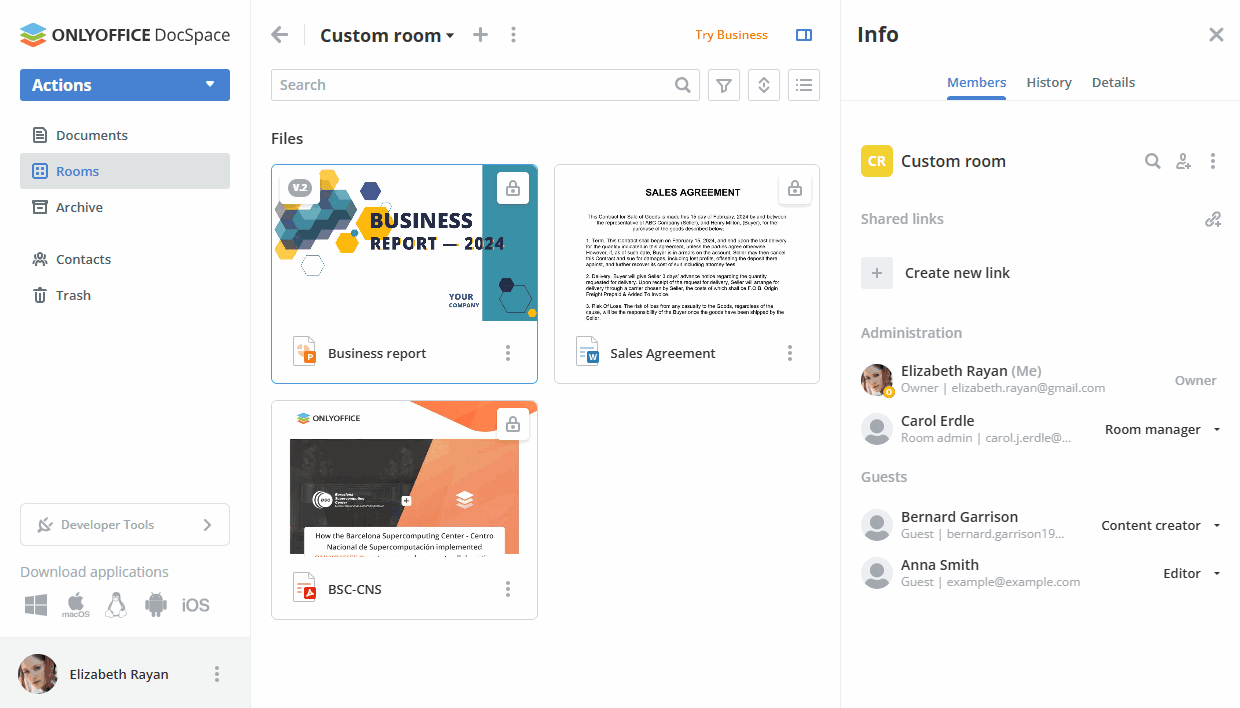Open the Actions dropdown button
Viewport: 1240px width, 708px height.
pyautogui.click(x=125, y=85)
